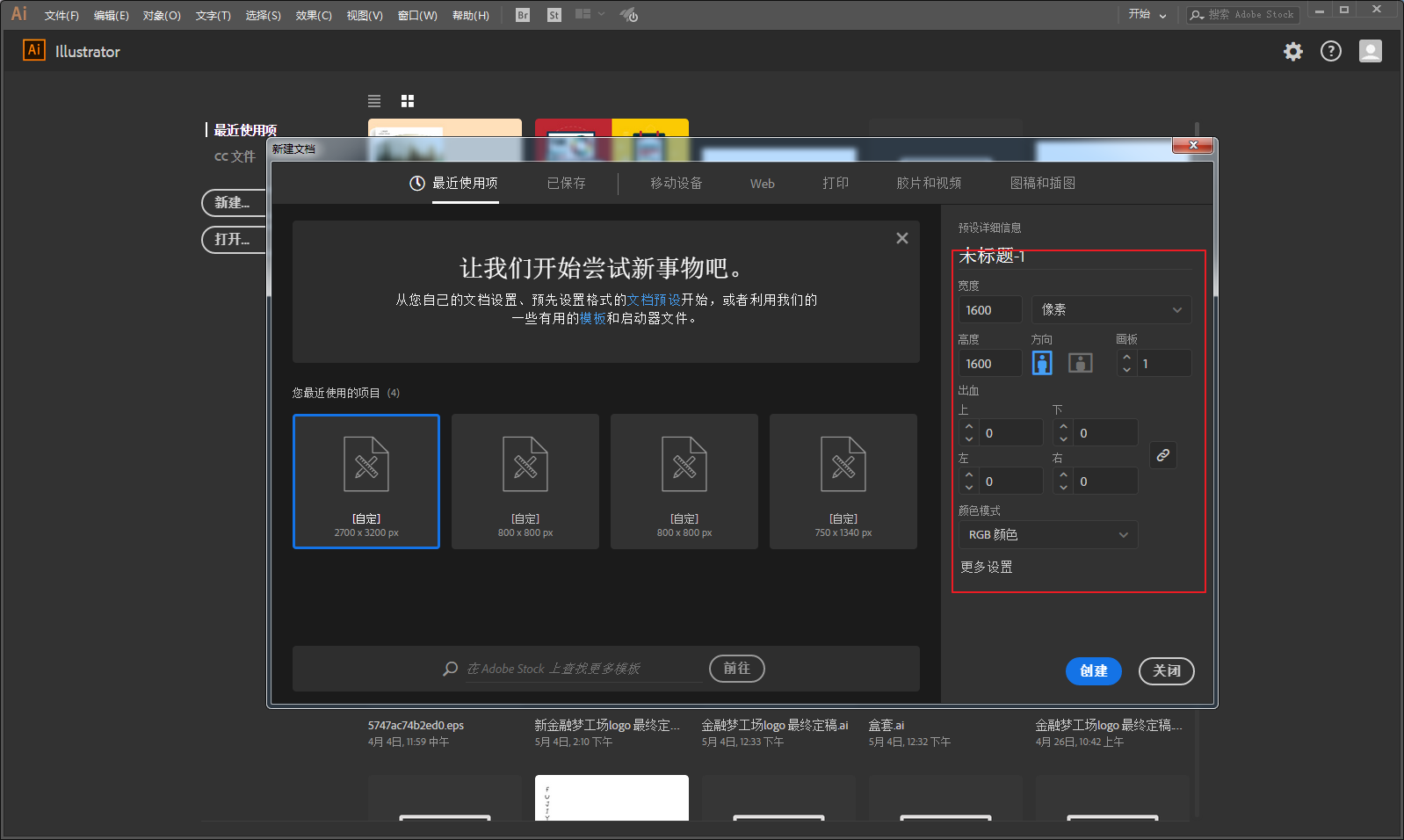Follow the 文档预设 hyperlink
The image size is (1404, 840).
coord(654,300)
